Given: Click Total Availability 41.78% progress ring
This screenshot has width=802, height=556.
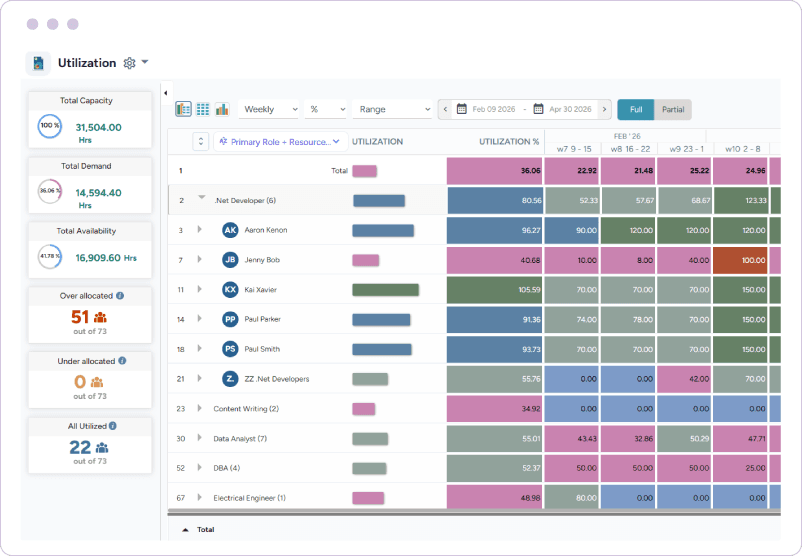Looking at the screenshot, I should click(x=50, y=256).
